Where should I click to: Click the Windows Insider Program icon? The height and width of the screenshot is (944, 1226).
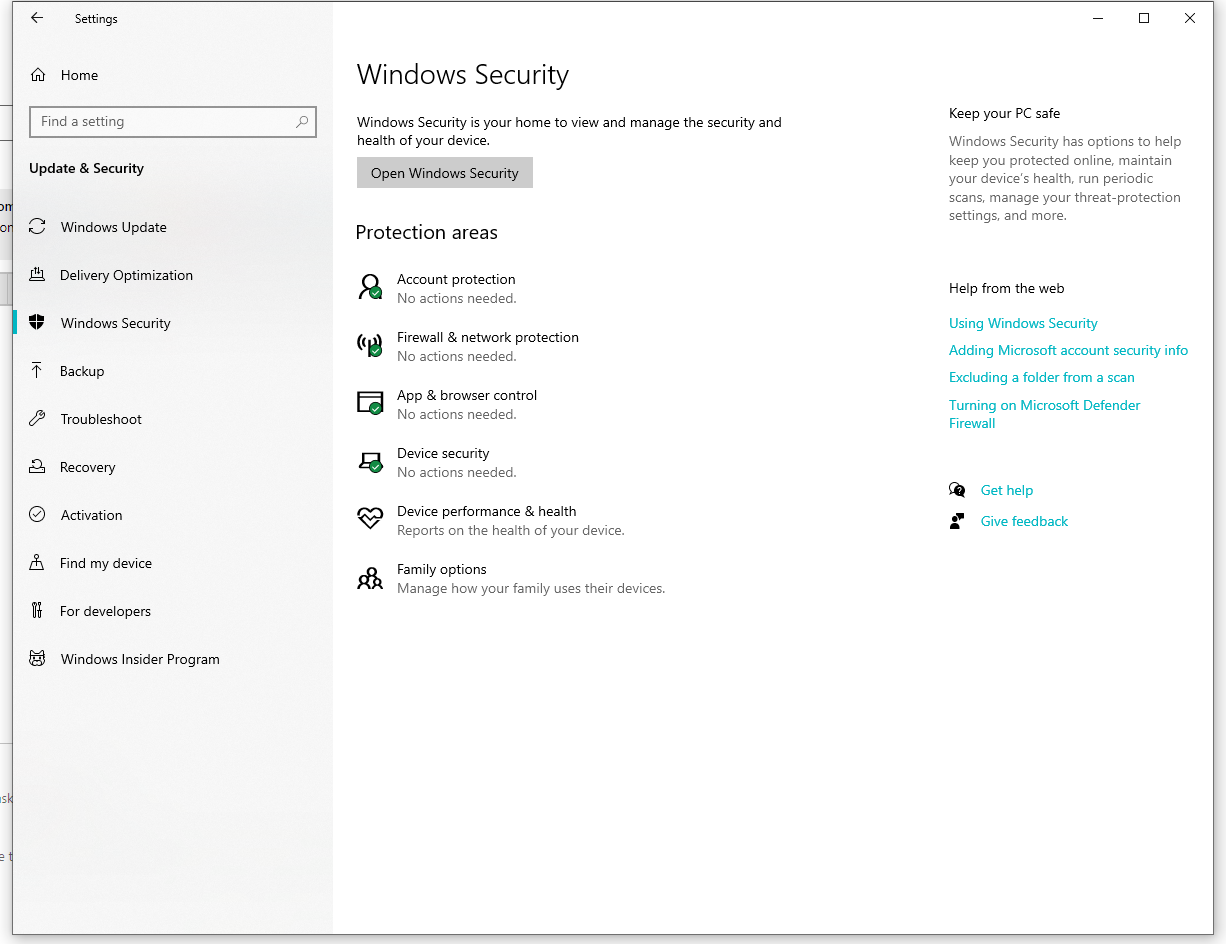[x=37, y=659]
